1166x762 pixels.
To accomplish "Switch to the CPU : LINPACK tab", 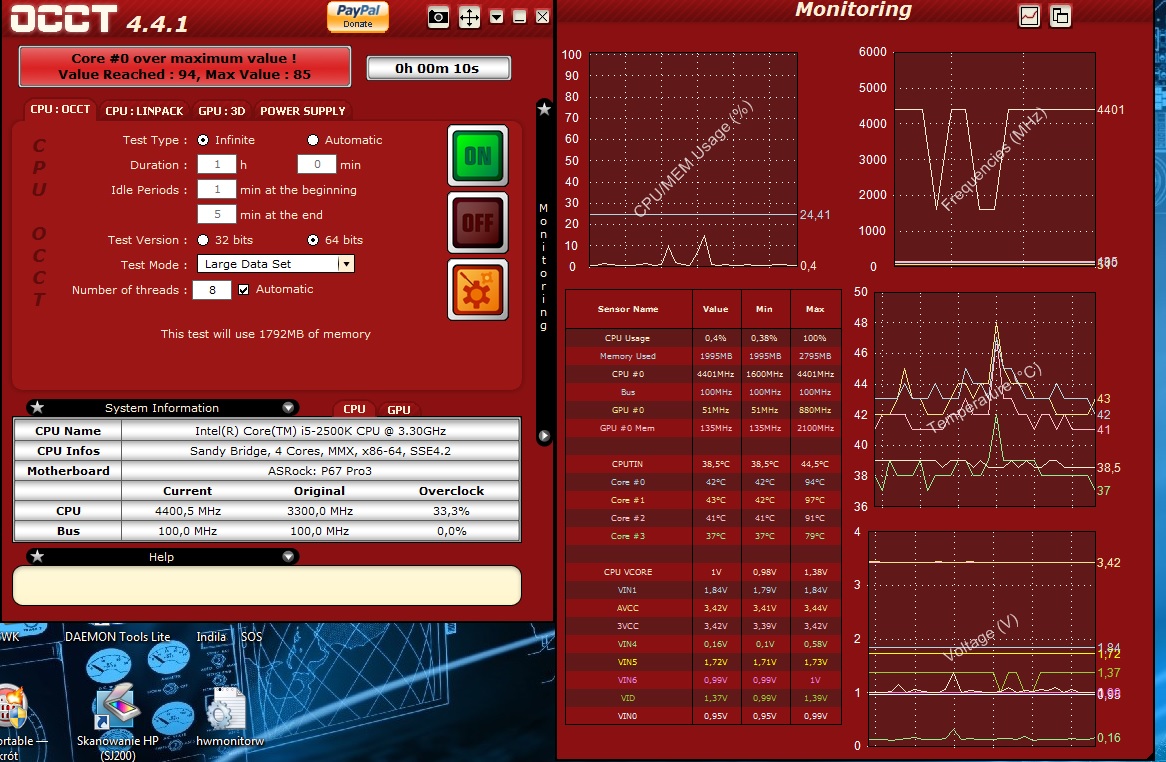I will point(144,111).
